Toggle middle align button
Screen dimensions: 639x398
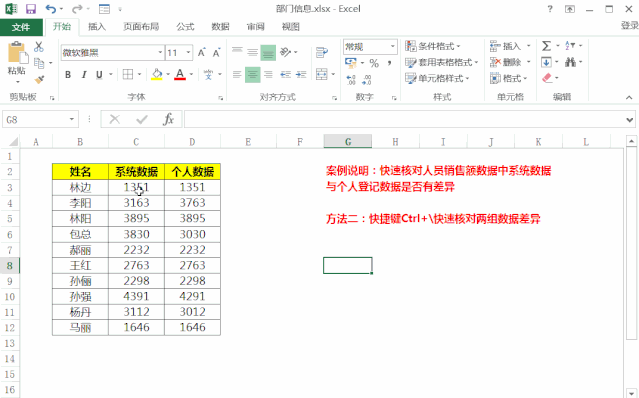(x=253, y=52)
